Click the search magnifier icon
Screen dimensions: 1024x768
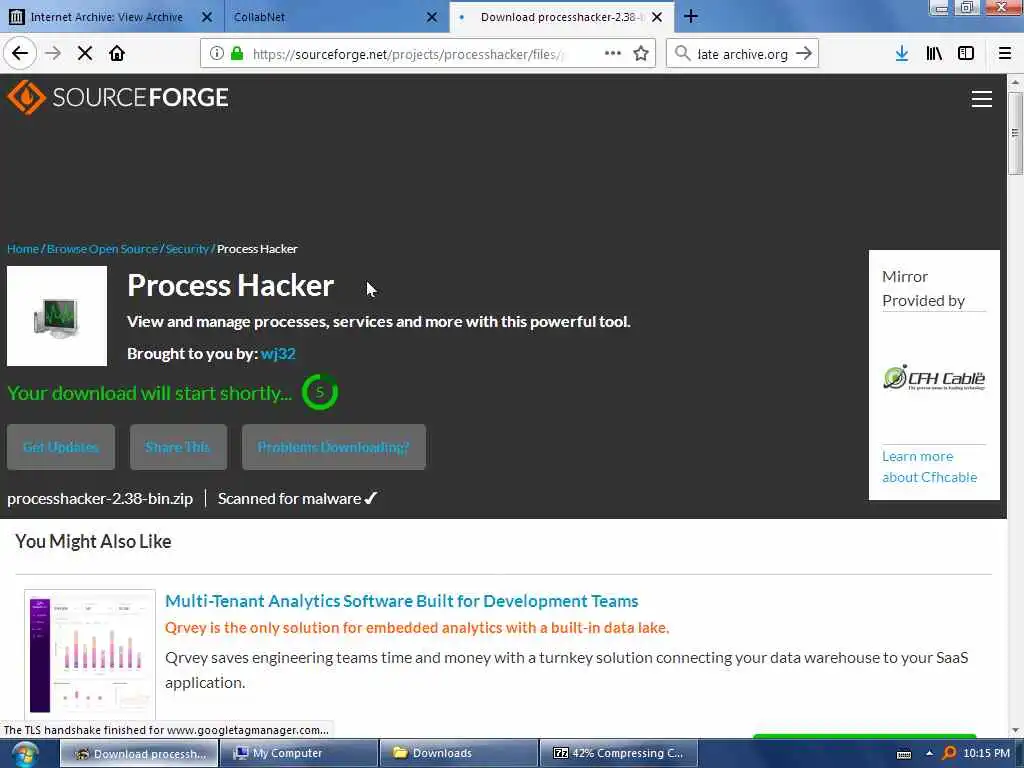click(682, 54)
